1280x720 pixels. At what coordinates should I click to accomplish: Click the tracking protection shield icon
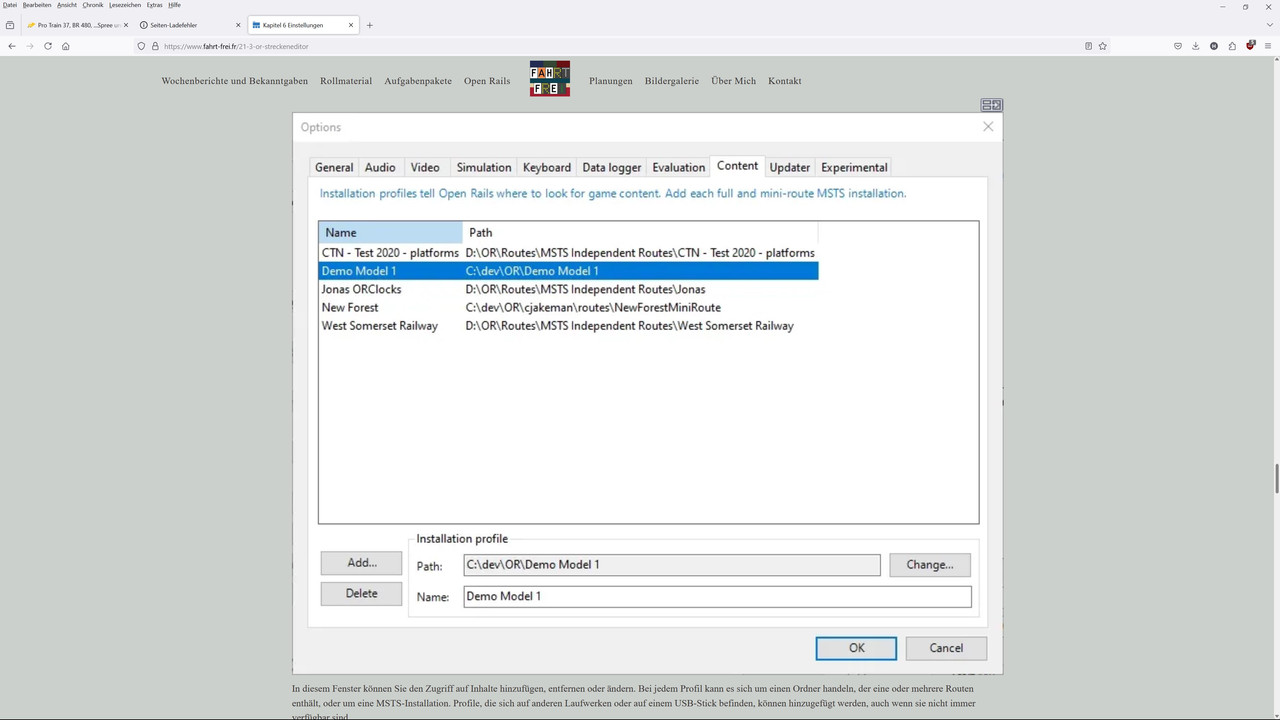coord(141,46)
